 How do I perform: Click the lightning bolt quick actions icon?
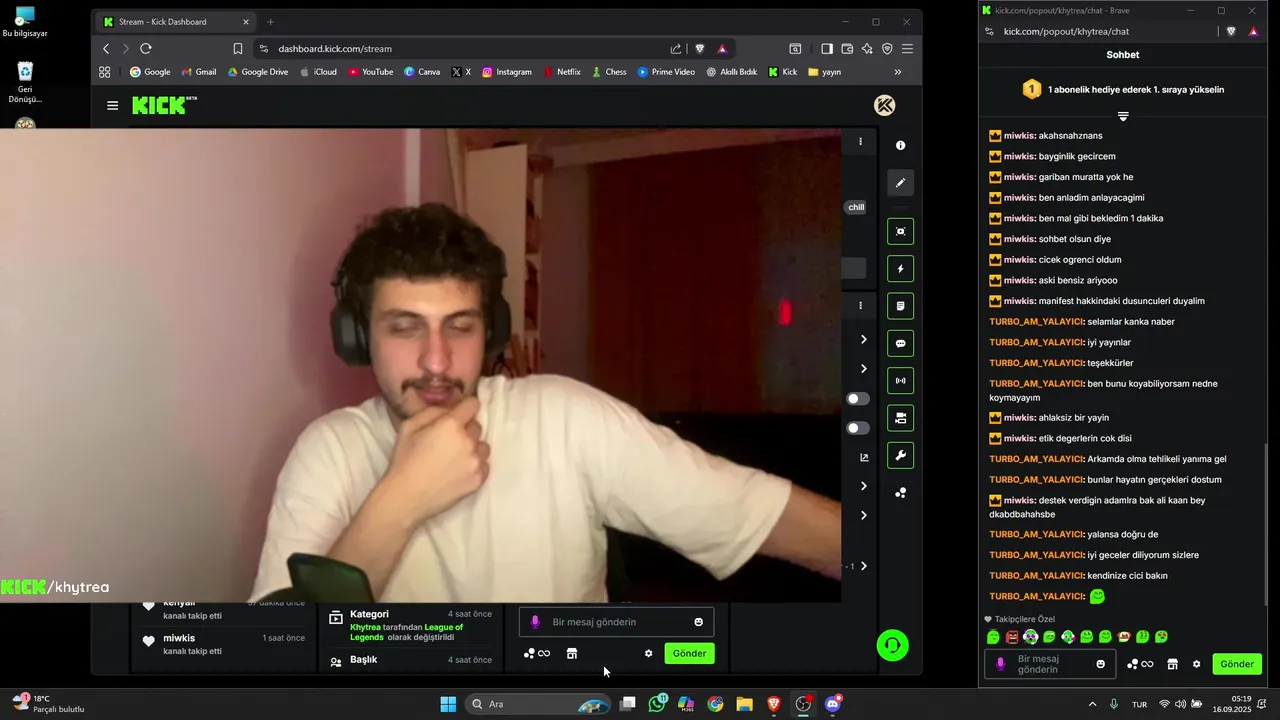(900, 269)
